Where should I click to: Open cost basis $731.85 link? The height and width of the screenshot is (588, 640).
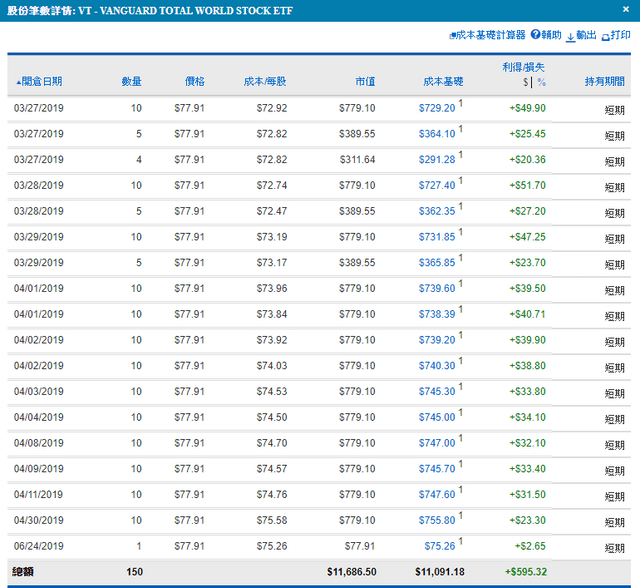(437, 237)
